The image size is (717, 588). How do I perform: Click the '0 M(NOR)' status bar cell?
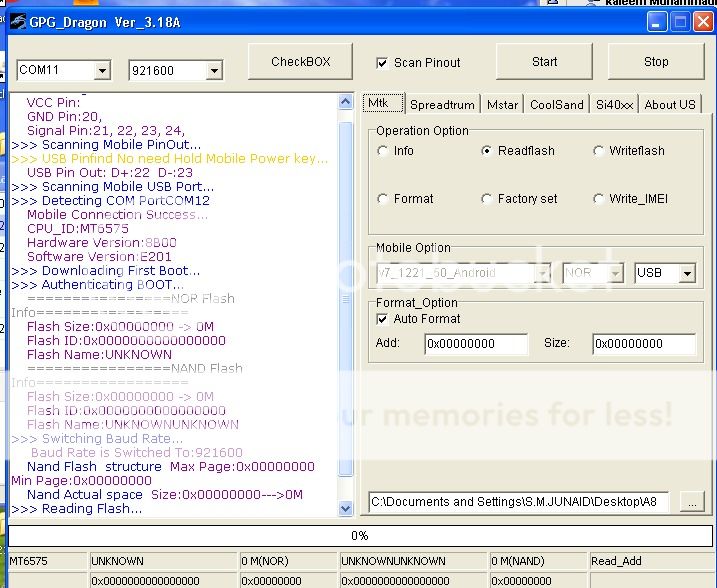(288, 561)
